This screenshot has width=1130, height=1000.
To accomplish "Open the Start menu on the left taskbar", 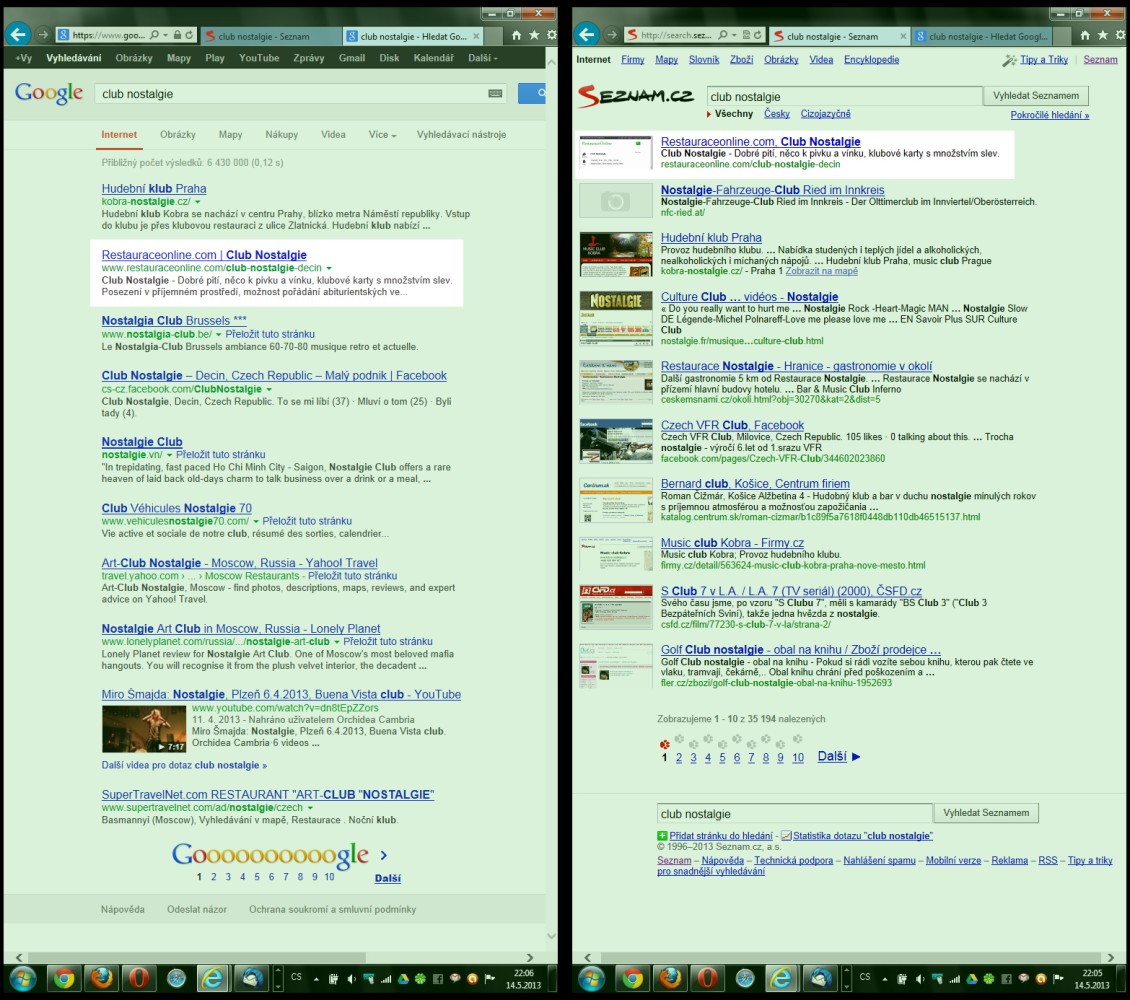I will 22,978.
